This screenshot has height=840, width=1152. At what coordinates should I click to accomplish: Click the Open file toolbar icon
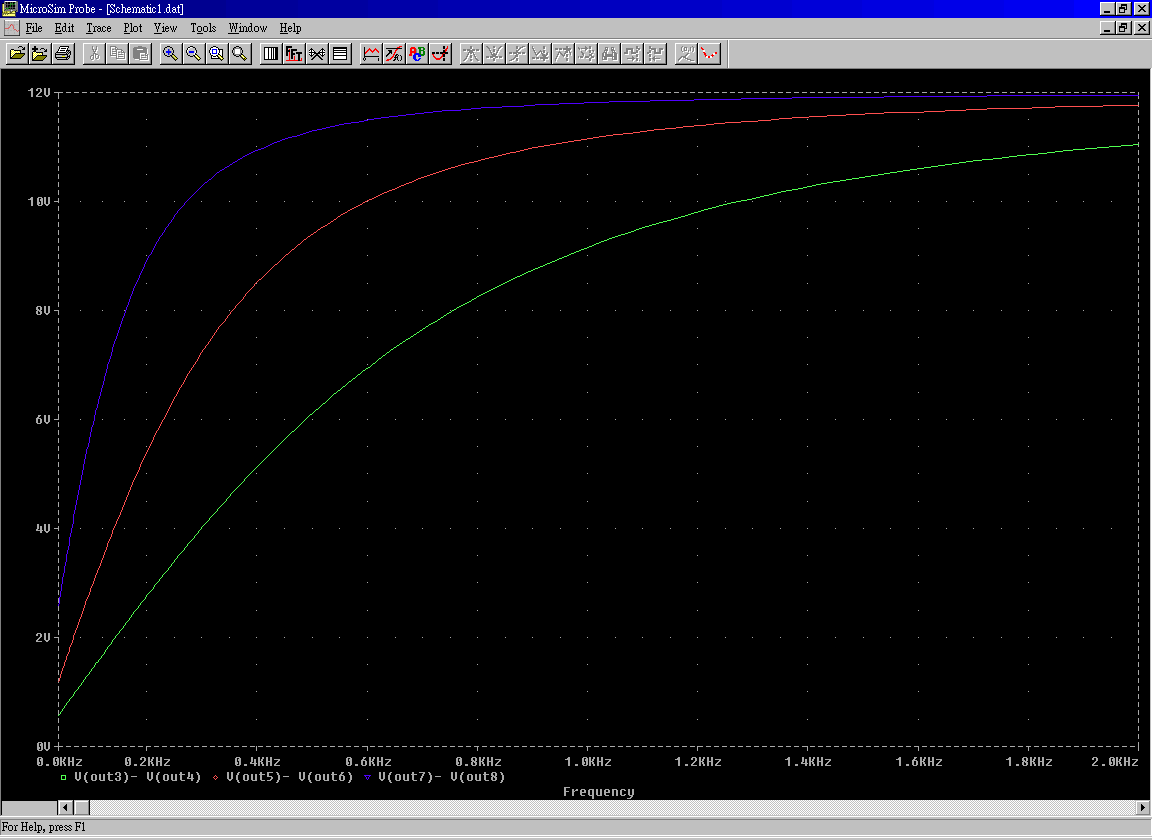(17, 54)
